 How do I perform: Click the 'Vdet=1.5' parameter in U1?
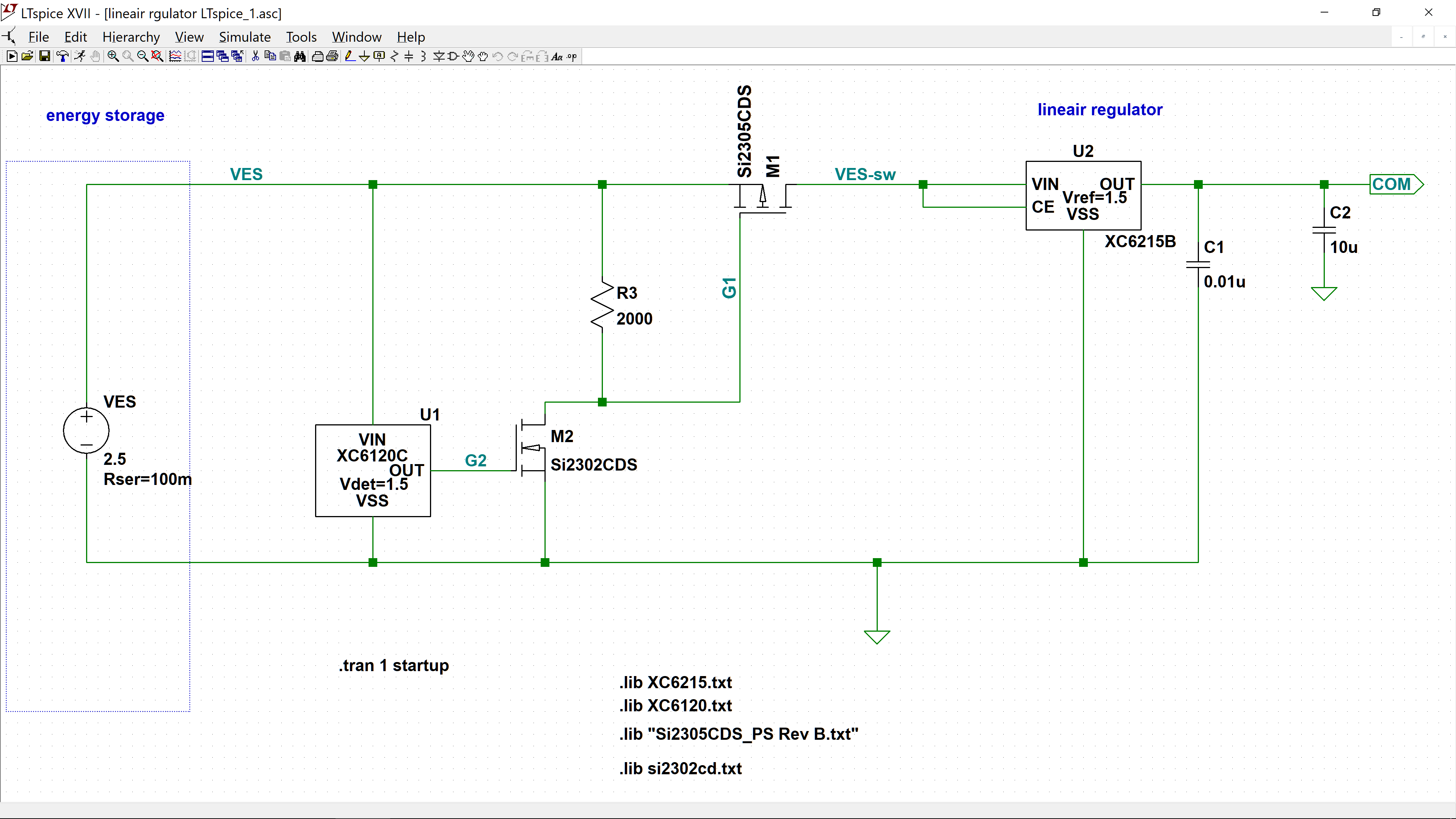click(373, 485)
